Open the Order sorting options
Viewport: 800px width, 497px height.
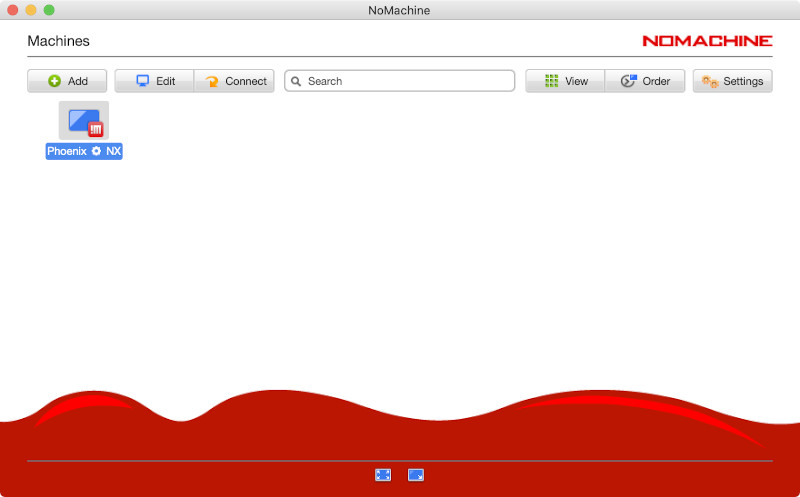point(629,81)
